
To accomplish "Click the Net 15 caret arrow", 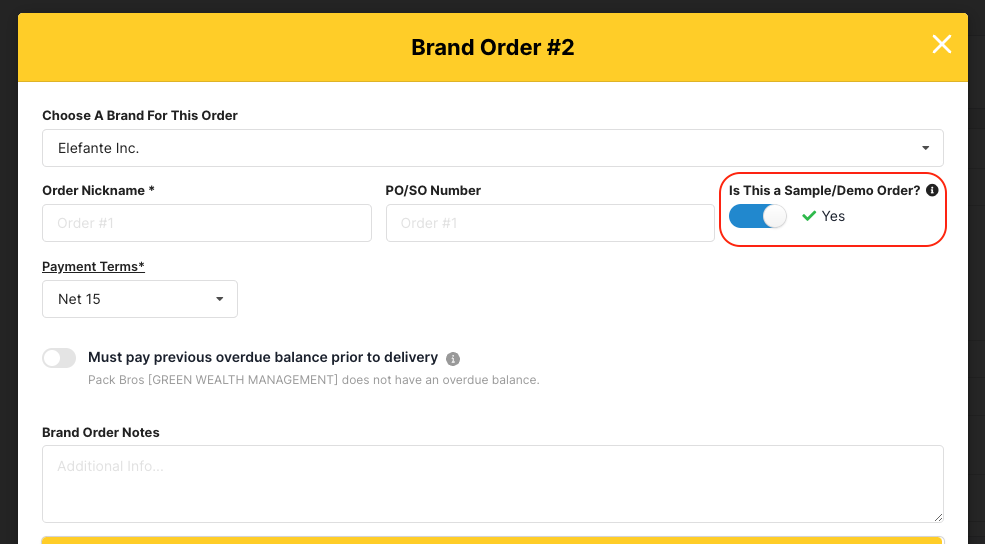I will (x=219, y=299).
